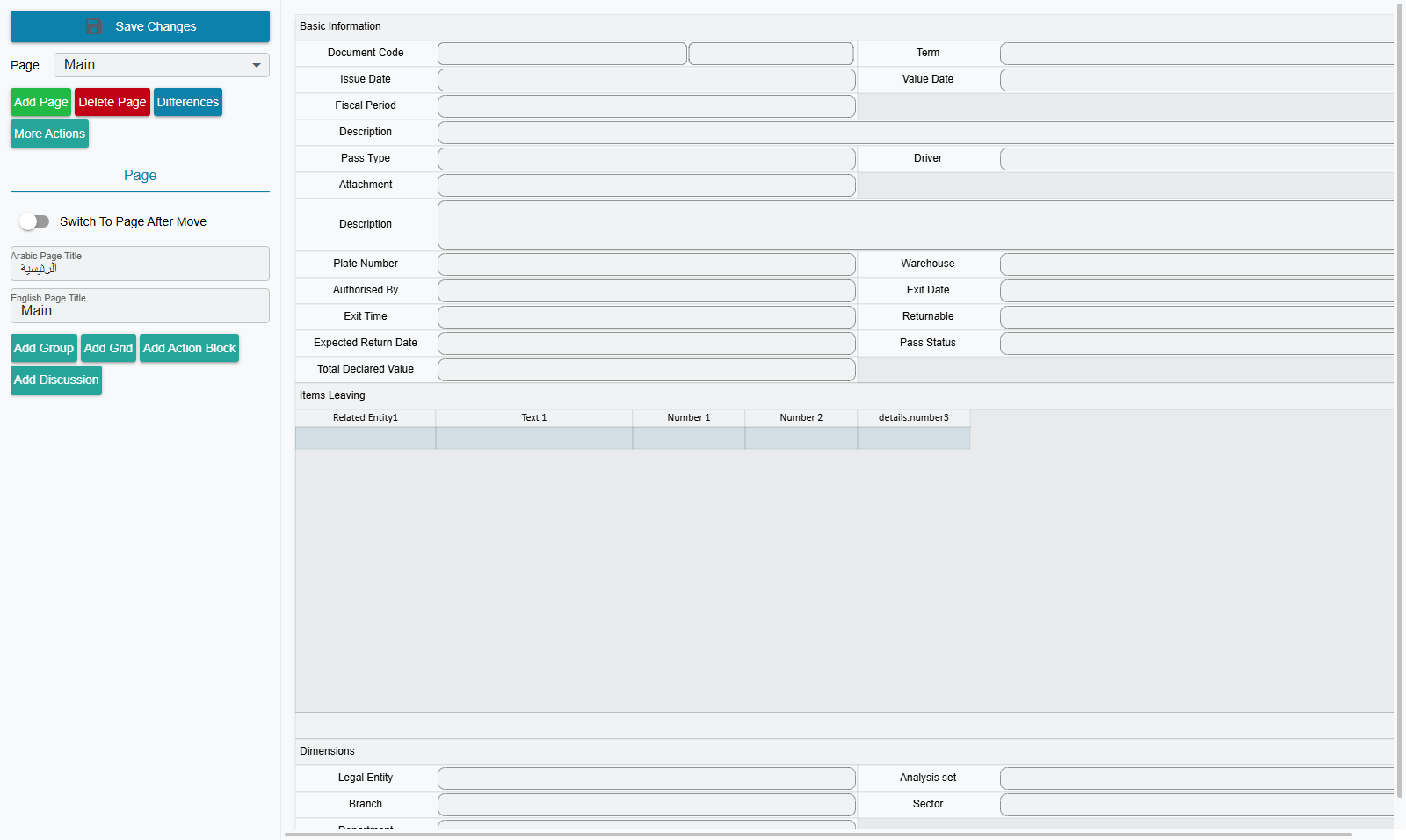
Task: Click the red Delete Page button
Action: pos(112,102)
